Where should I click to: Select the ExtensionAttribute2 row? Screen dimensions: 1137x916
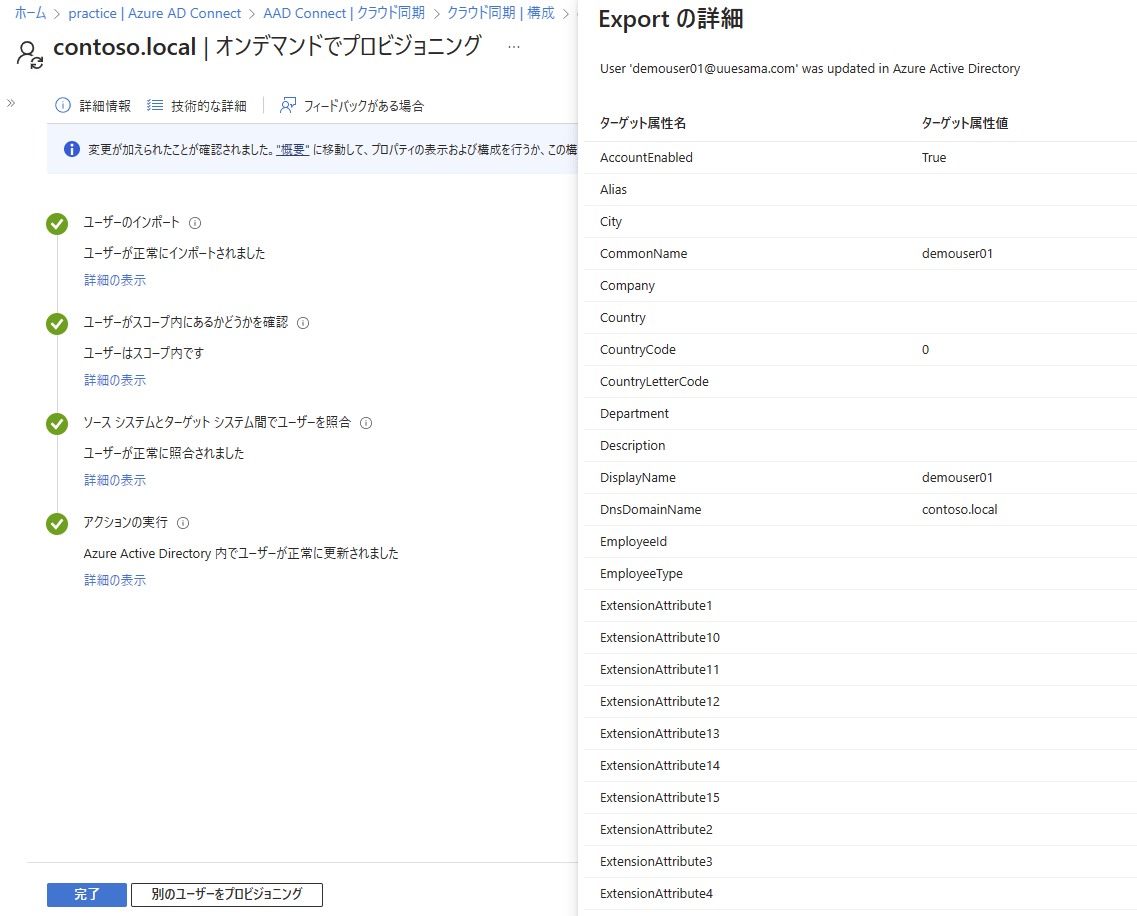click(x=860, y=829)
